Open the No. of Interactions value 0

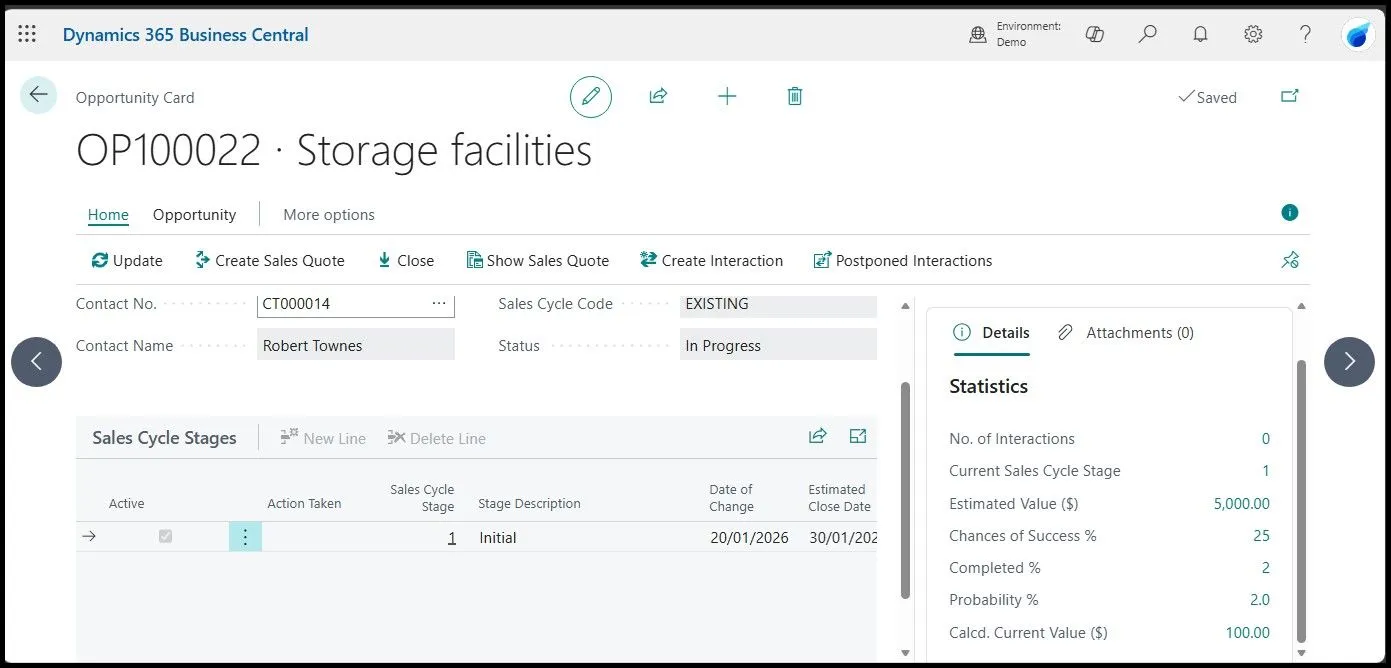click(1265, 438)
